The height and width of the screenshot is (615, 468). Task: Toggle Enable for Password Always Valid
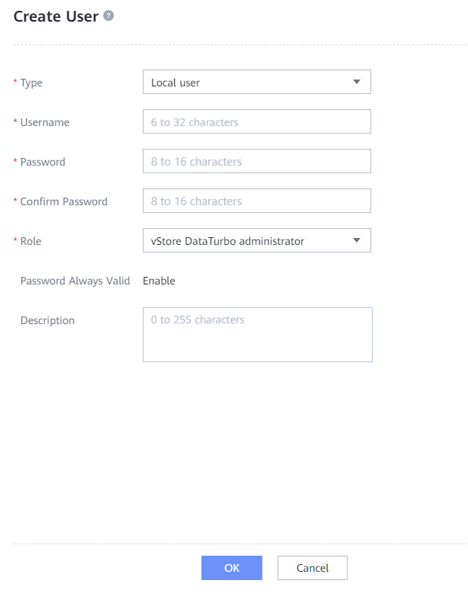[159, 281]
